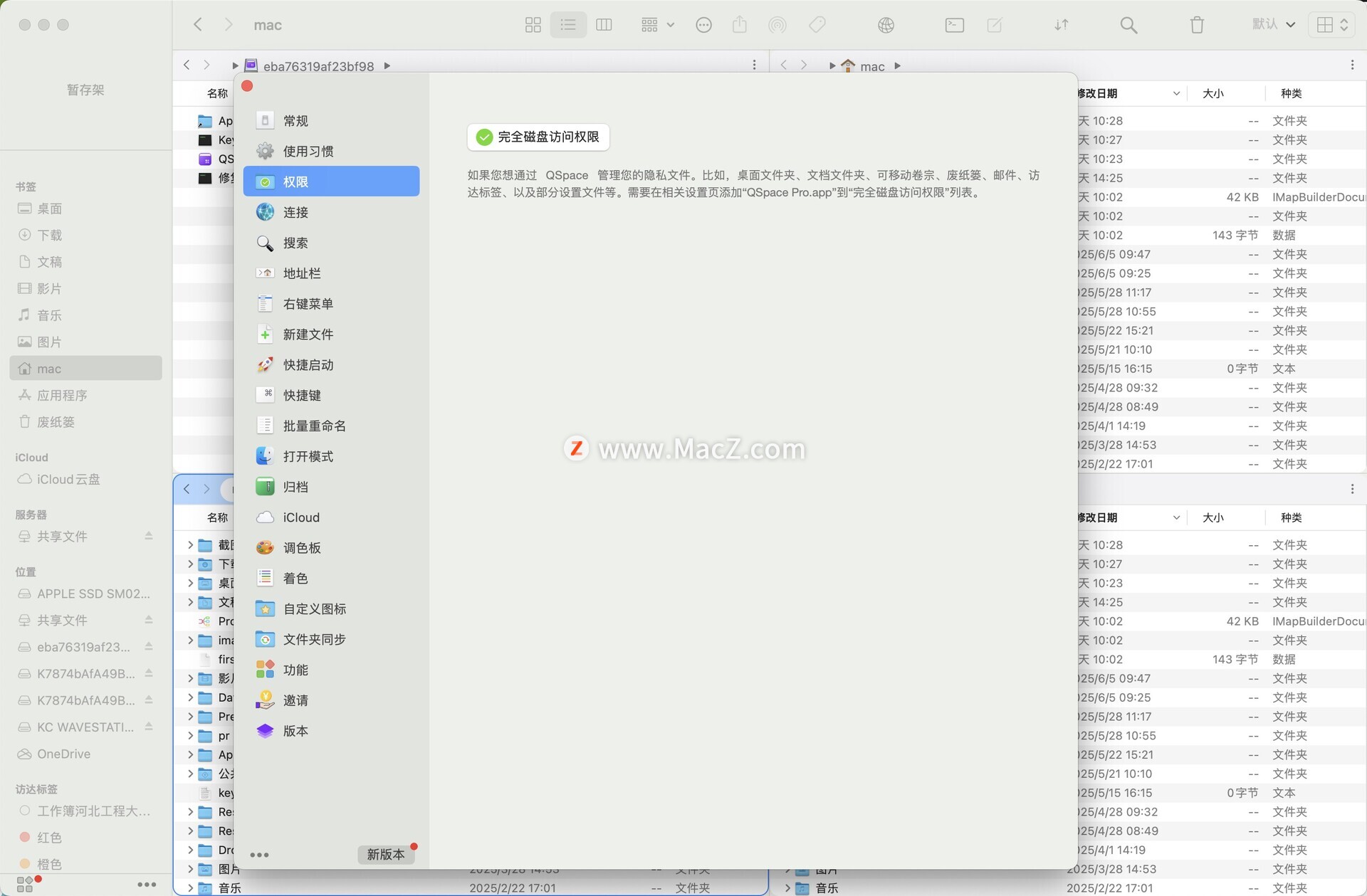Select the 橙色 tag in sidebar
The height and width of the screenshot is (896, 1367).
click(x=86, y=864)
